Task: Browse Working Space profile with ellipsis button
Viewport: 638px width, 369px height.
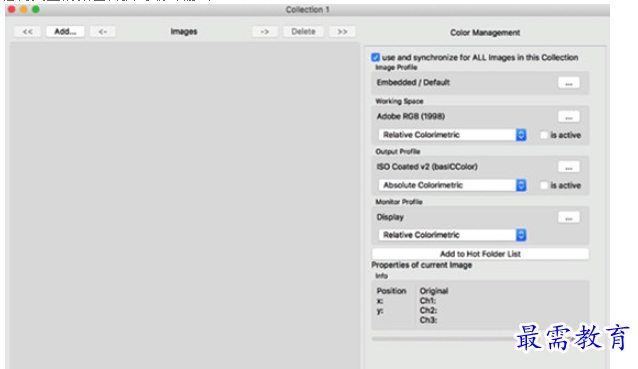Action: [x=568, y=117]
